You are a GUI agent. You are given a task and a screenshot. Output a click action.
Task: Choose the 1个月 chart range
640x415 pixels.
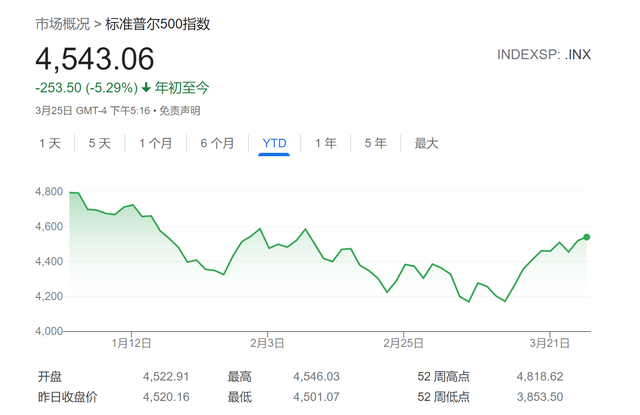(155, 143)
